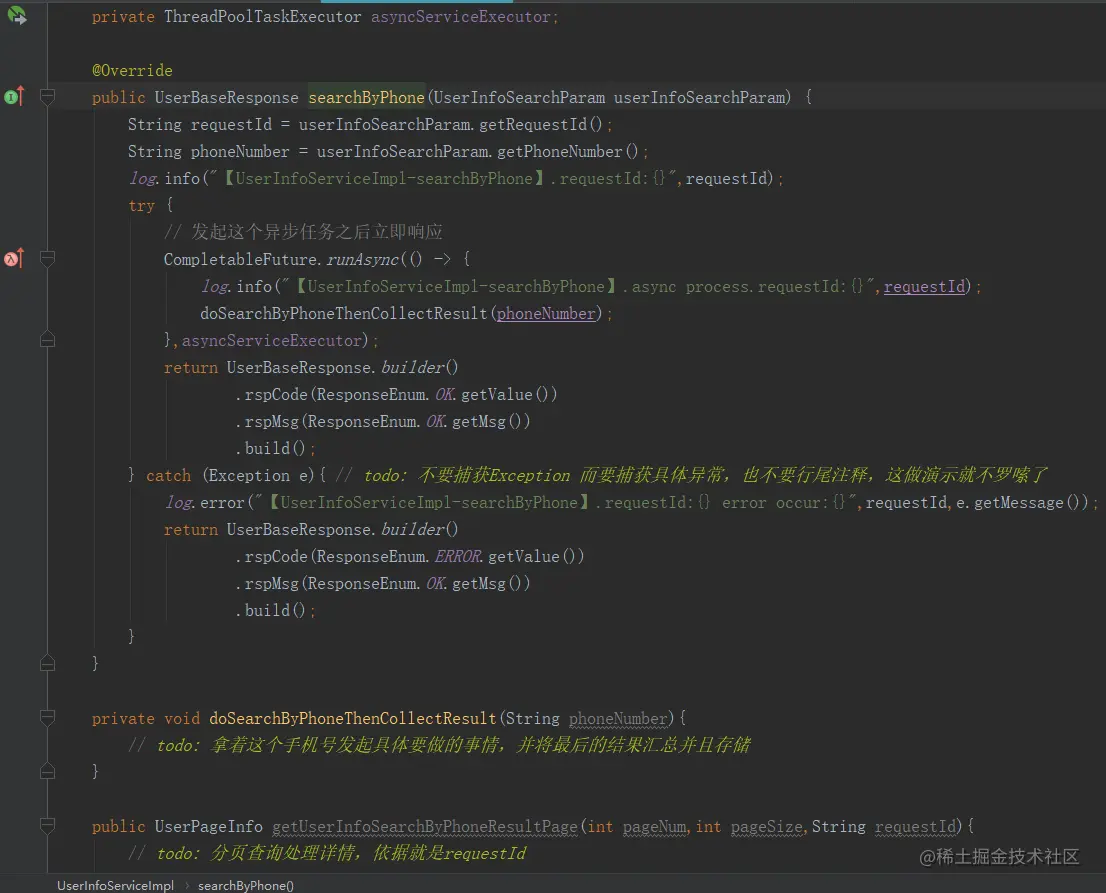Open searchByPhone() breadcrumb
Screen dimensions: 1106x893
pyautogui.click(x=245, y=885)
